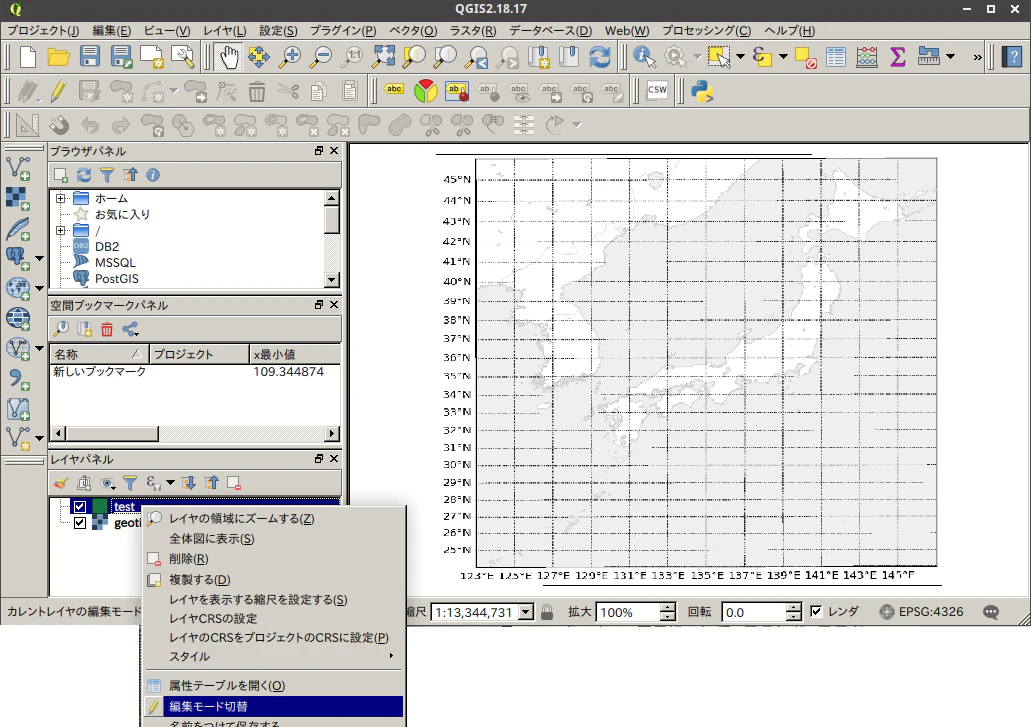
Task: Click the delete bookmark trash icon
Action: 107,329
